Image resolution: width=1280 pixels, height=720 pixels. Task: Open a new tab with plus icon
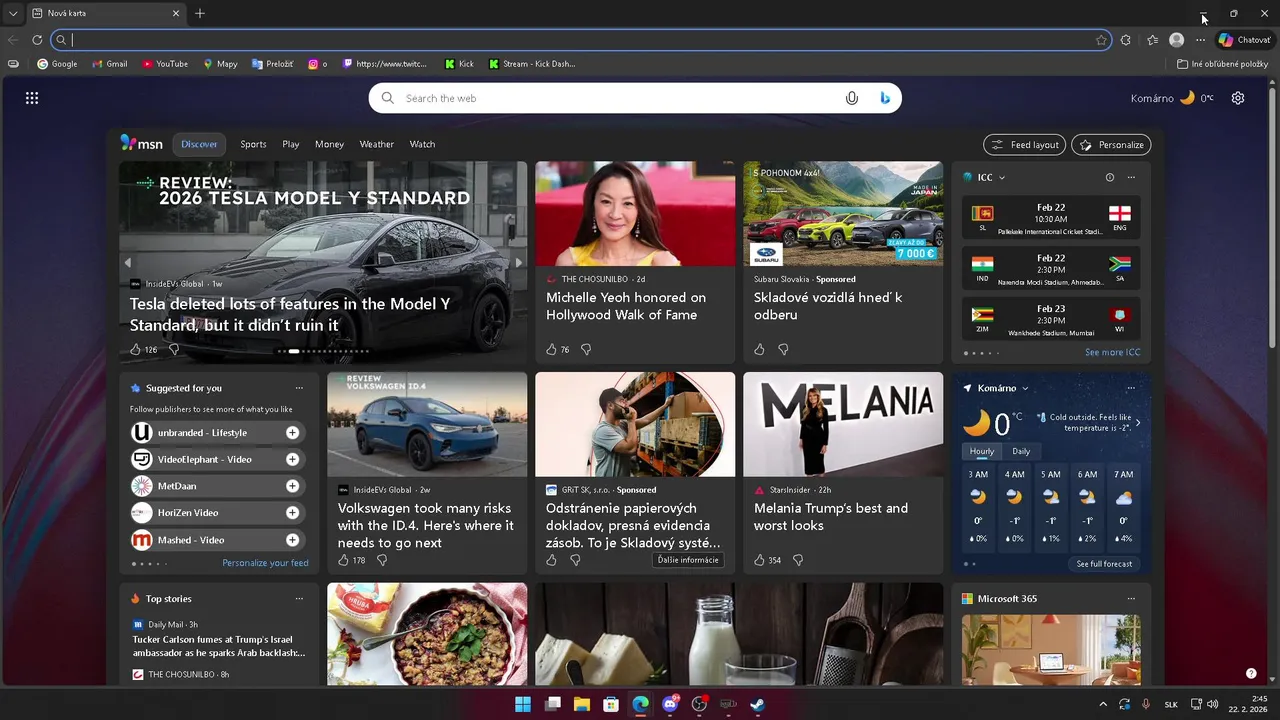pos(200,13)
